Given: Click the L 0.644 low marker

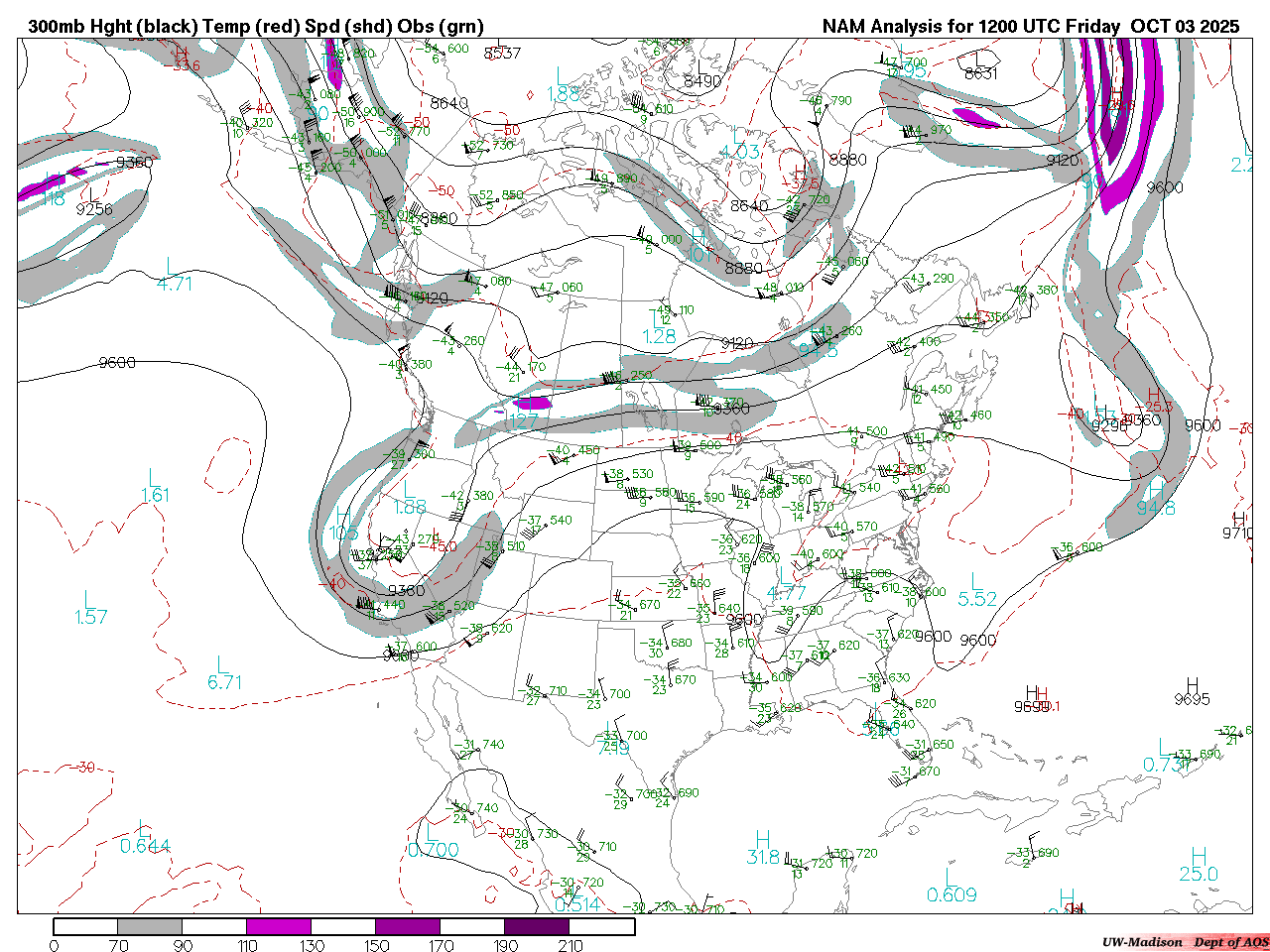Looking at the screenshot, I should (x=145, y=838).
